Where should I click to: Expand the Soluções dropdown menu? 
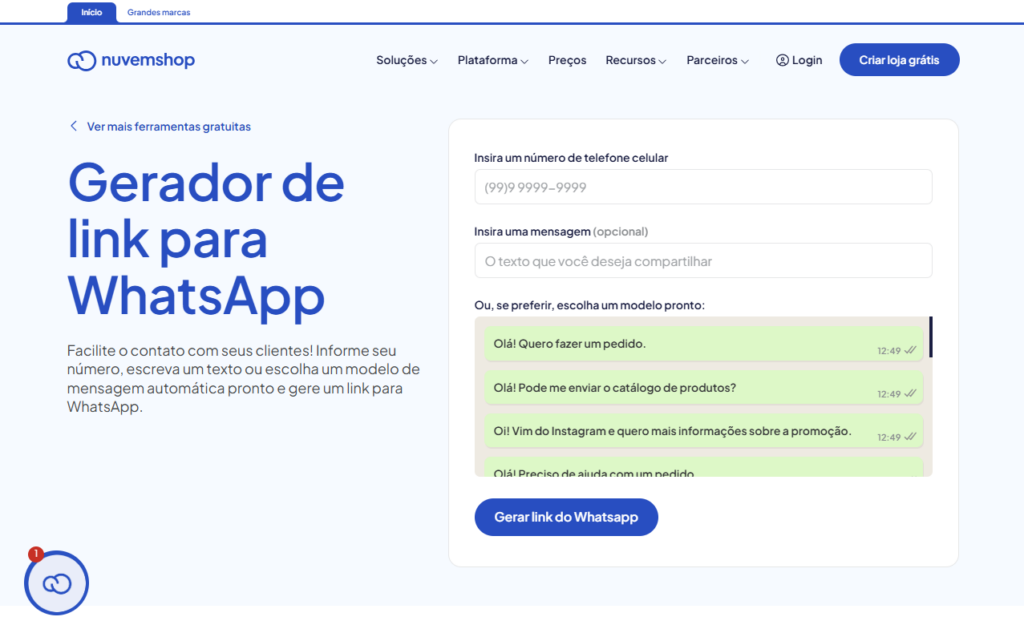(x=406, y=60)
